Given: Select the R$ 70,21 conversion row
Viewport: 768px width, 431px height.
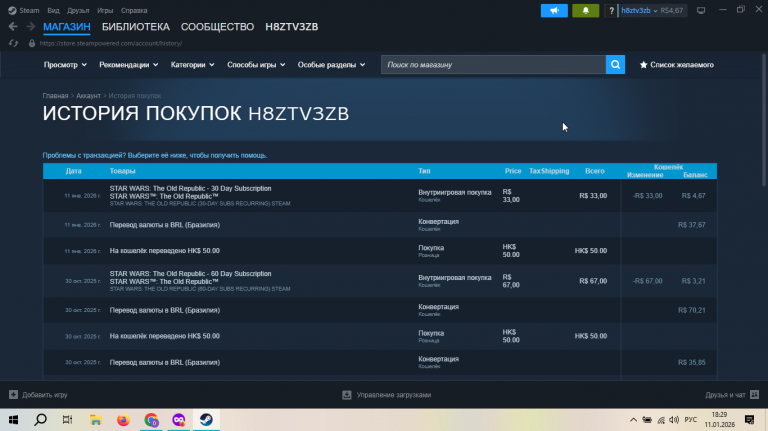Looking at the screenshot, I should [x=380, y=310].
